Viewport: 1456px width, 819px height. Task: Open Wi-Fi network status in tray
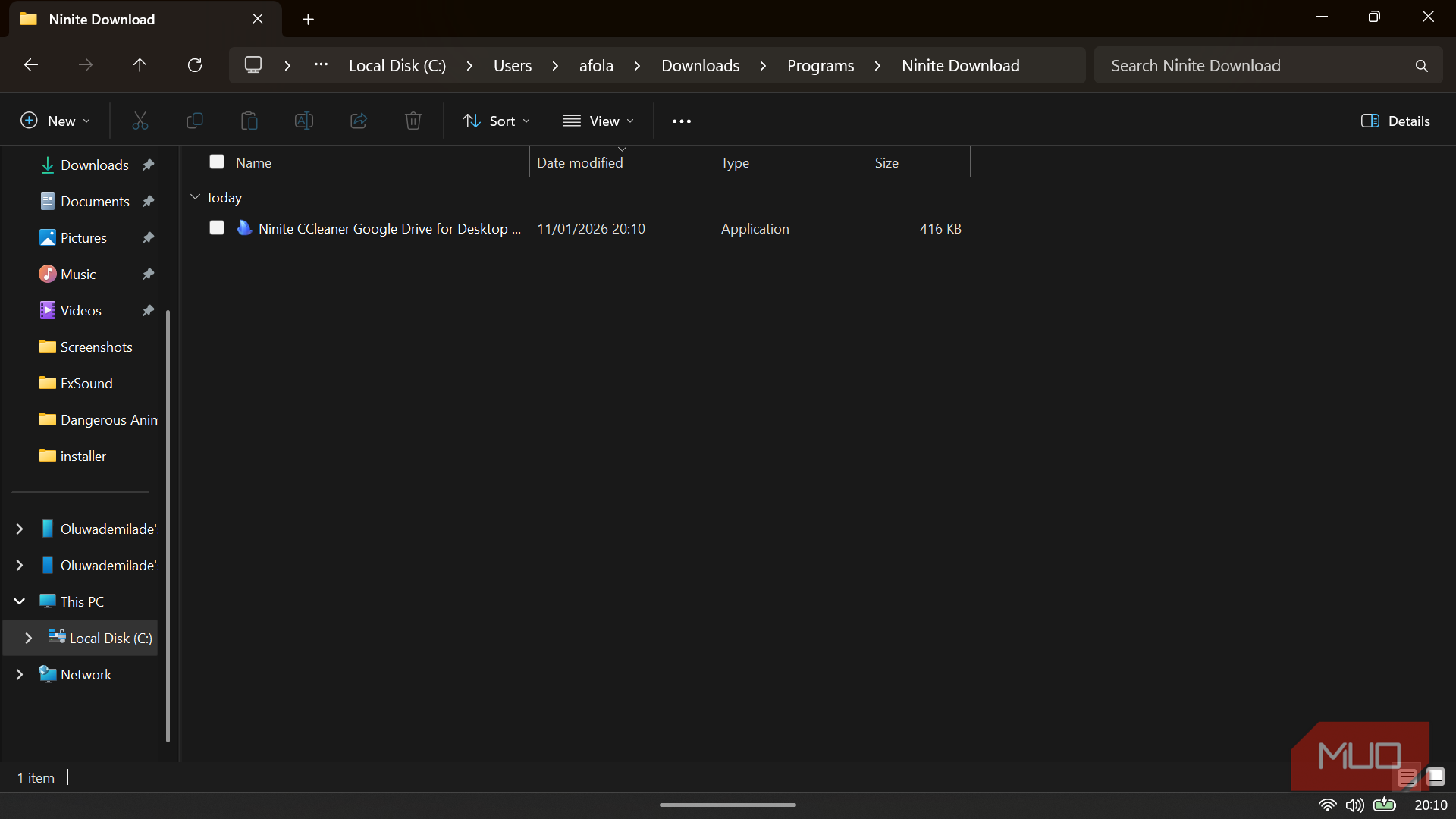pos(1327,805)
